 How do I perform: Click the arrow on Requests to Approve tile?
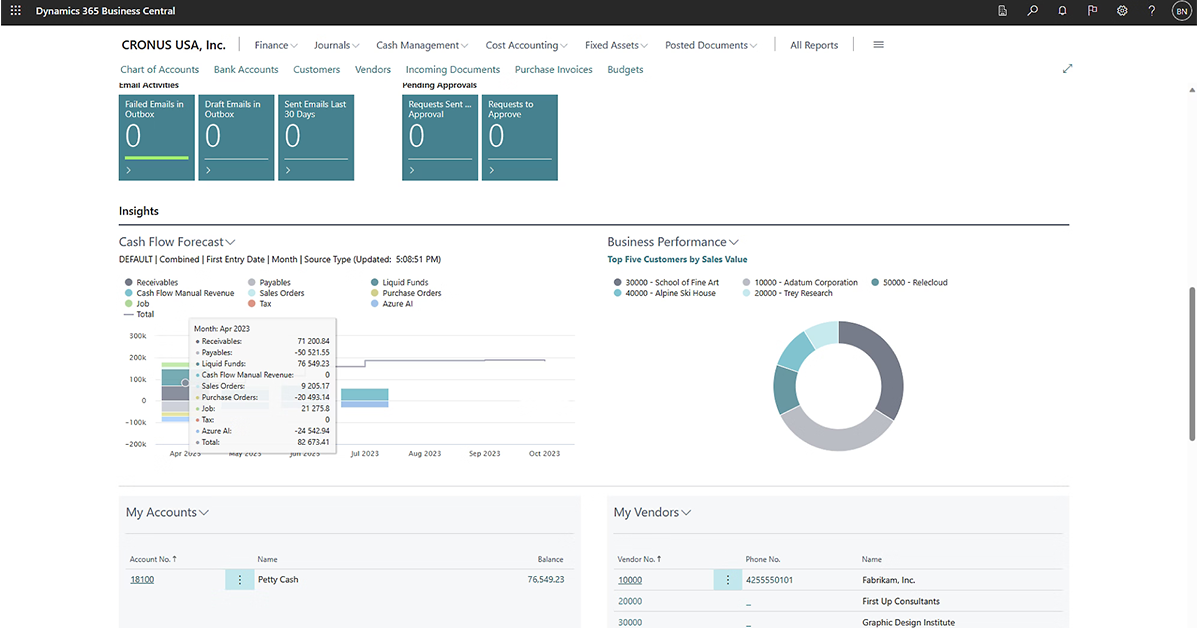pos(491,172)
